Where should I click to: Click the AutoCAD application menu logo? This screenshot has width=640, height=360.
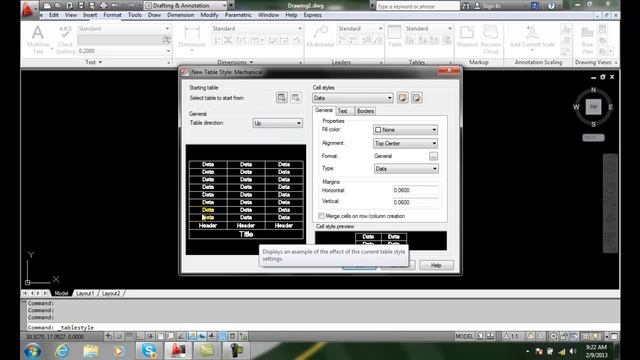pos(27,9)
